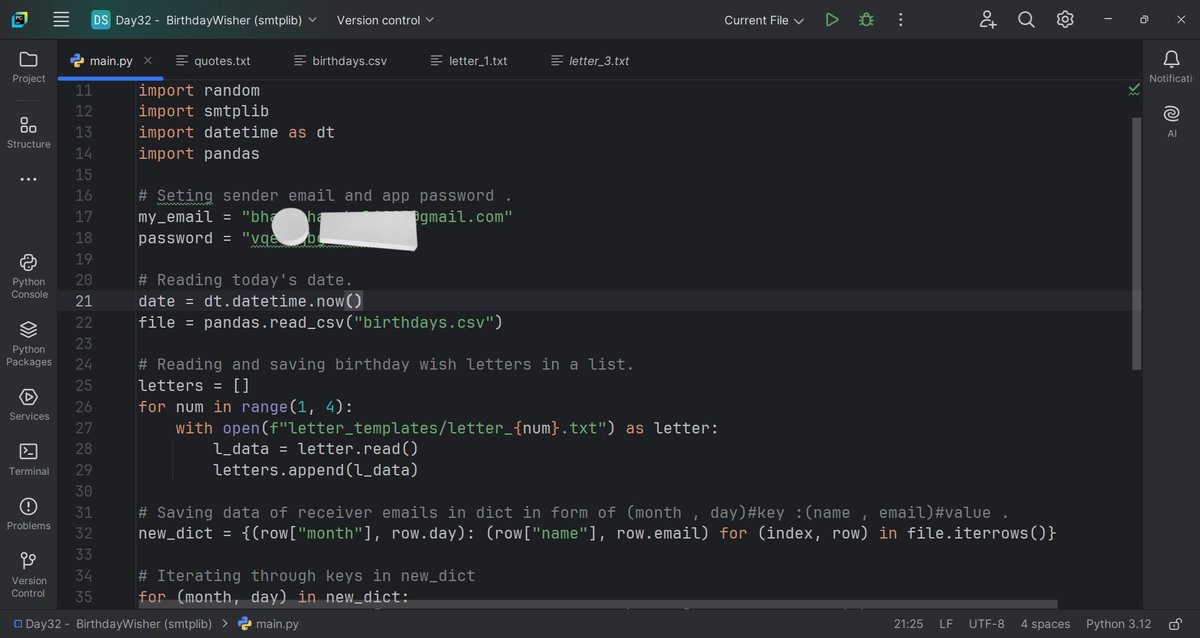
Task: Open Code With Me add-user icon
Action: [988, 19]
